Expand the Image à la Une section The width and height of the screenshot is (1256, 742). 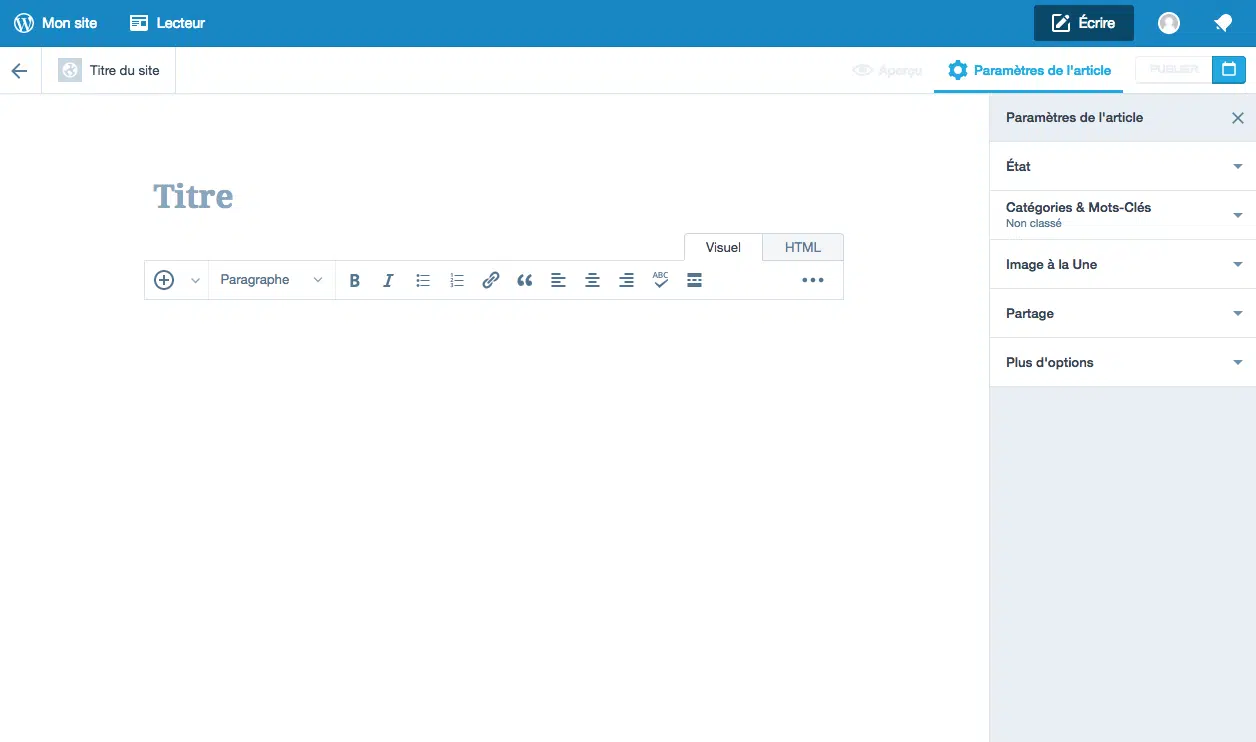pos(1122,265)
